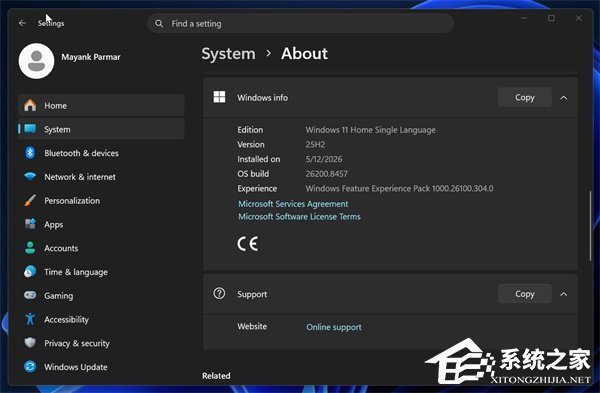600x393 pixels.
Task: Open Privacy & security settings
Action: (x=101, y=342)
